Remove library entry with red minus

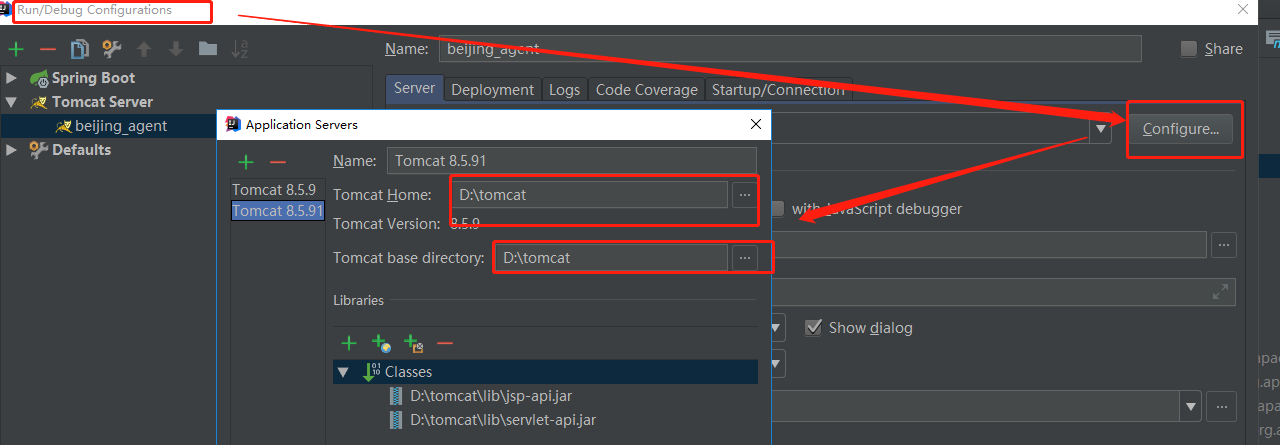tap(445, 343)
